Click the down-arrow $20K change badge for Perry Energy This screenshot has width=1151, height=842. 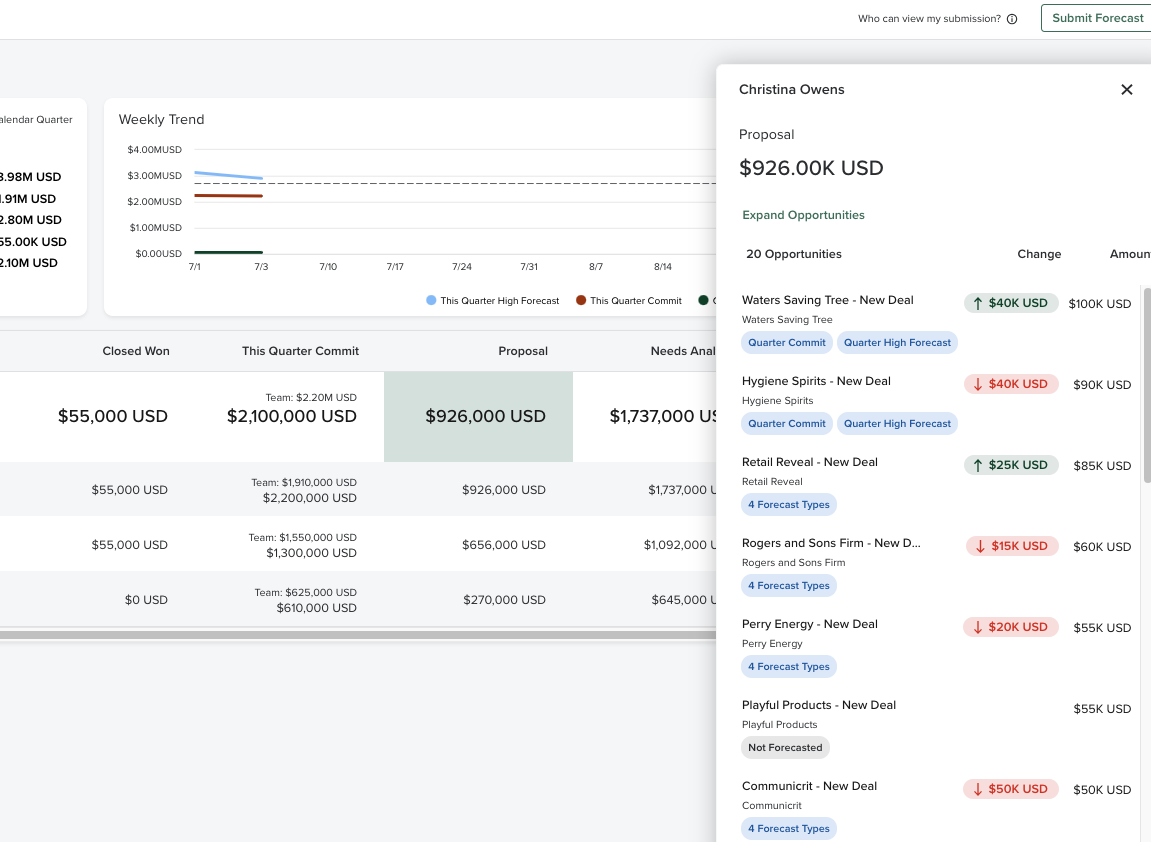point(1010,627)
